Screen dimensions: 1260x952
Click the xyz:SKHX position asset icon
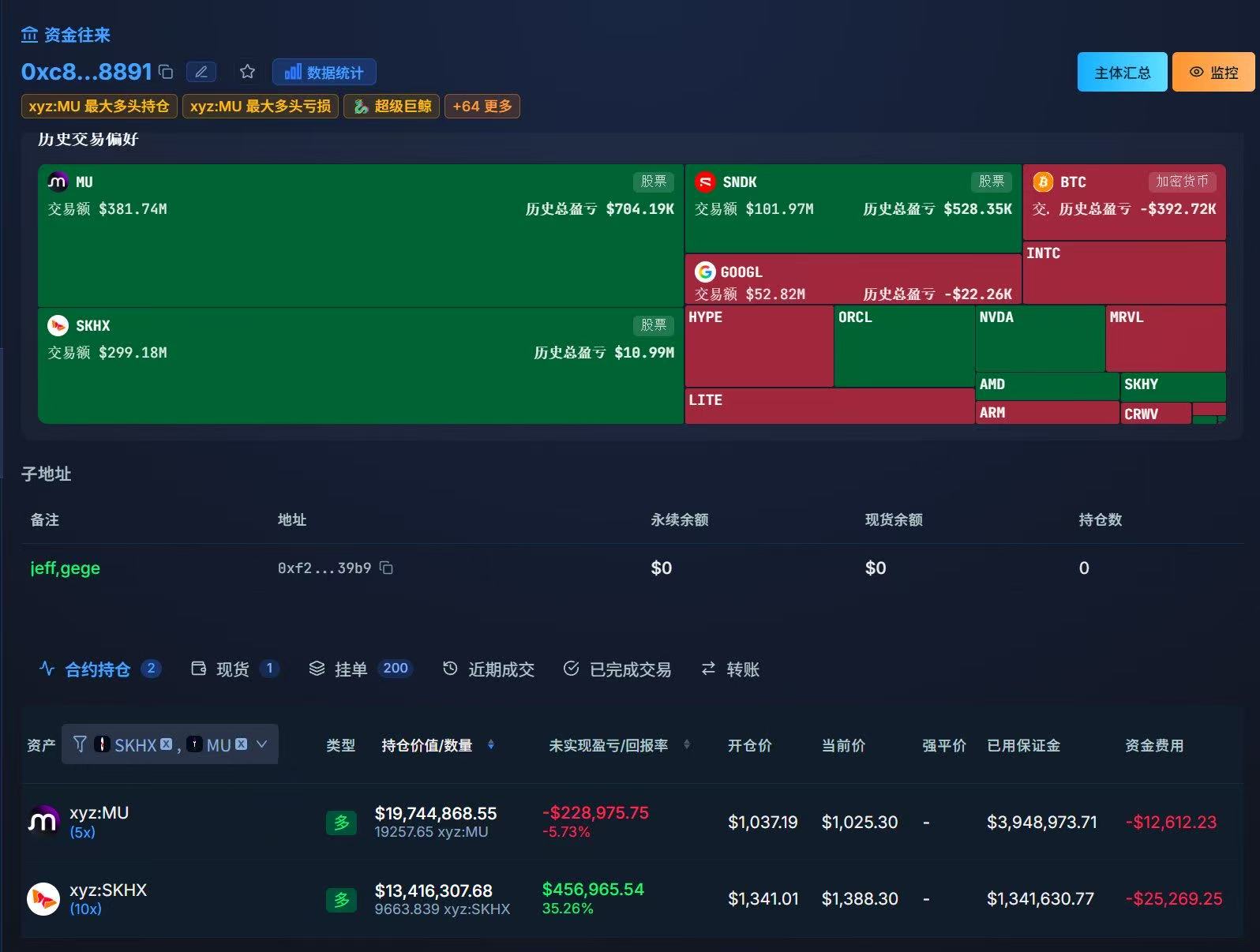coord(43,898)
